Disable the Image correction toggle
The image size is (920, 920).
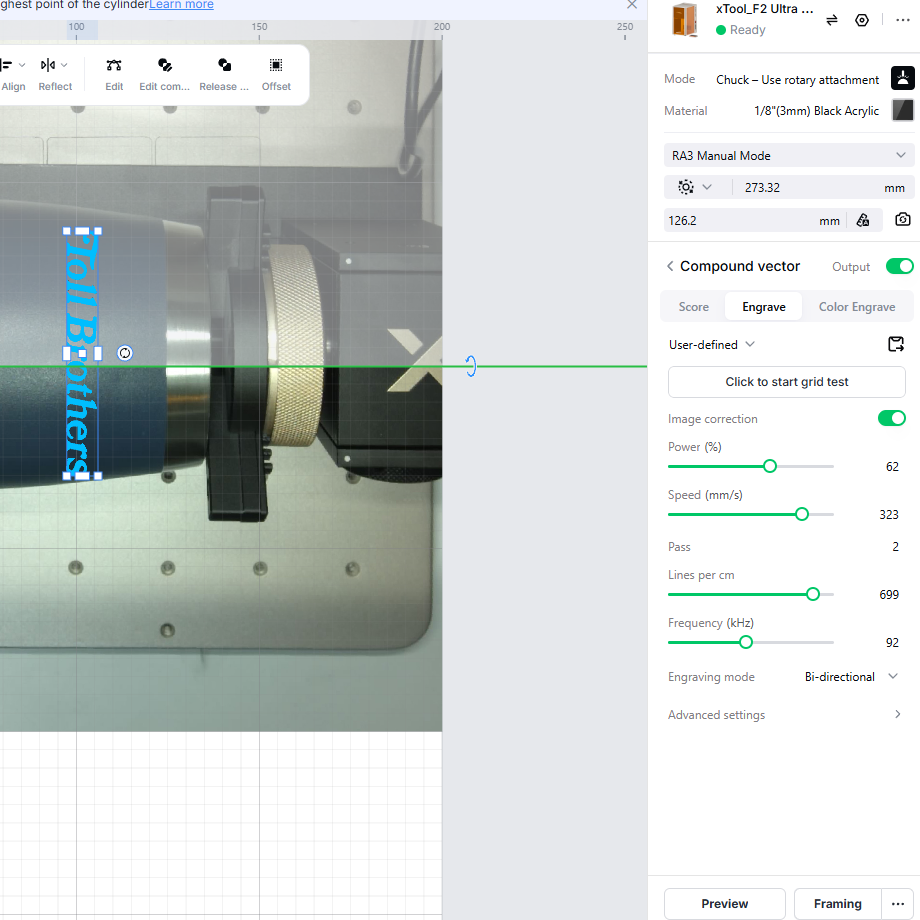(x=892, y=418)
